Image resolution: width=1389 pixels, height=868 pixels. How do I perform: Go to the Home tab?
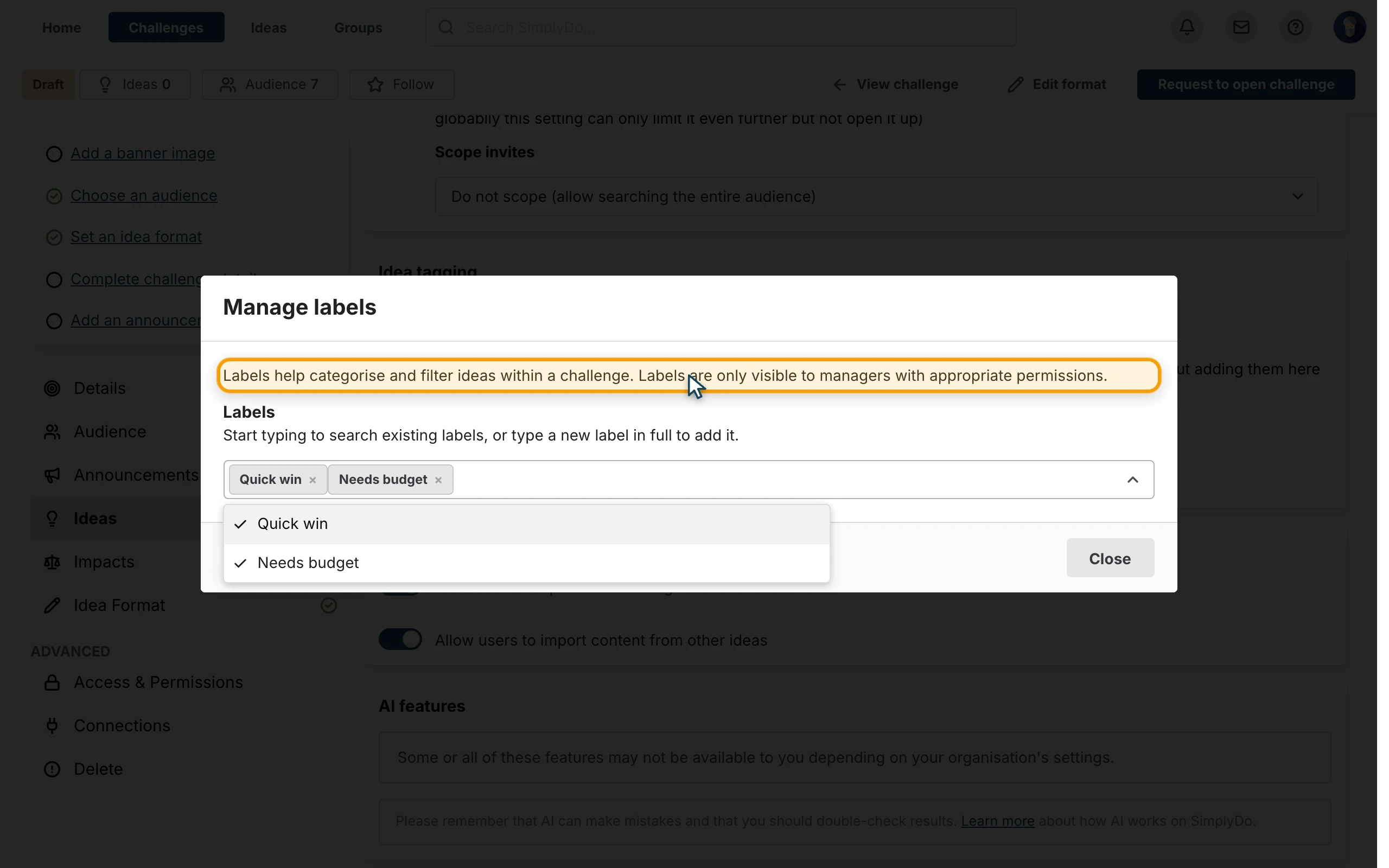point(61,28)
